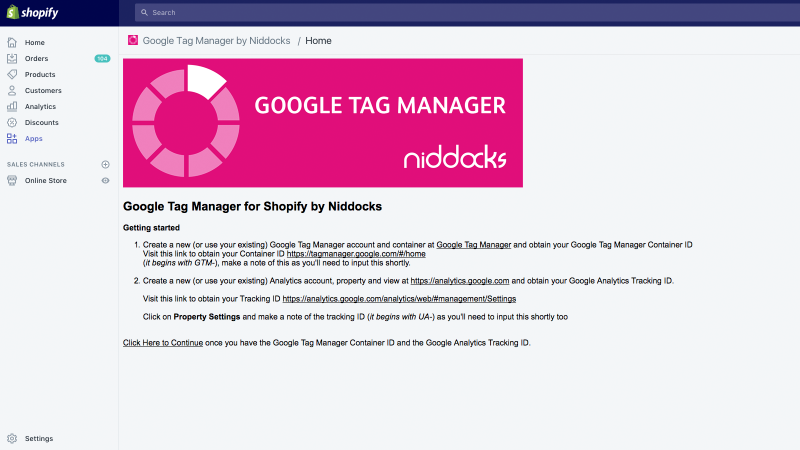Select the Orders inbox icon
Image resolution: width=800 pixels, height=450 pixels.
pos(12,58)
